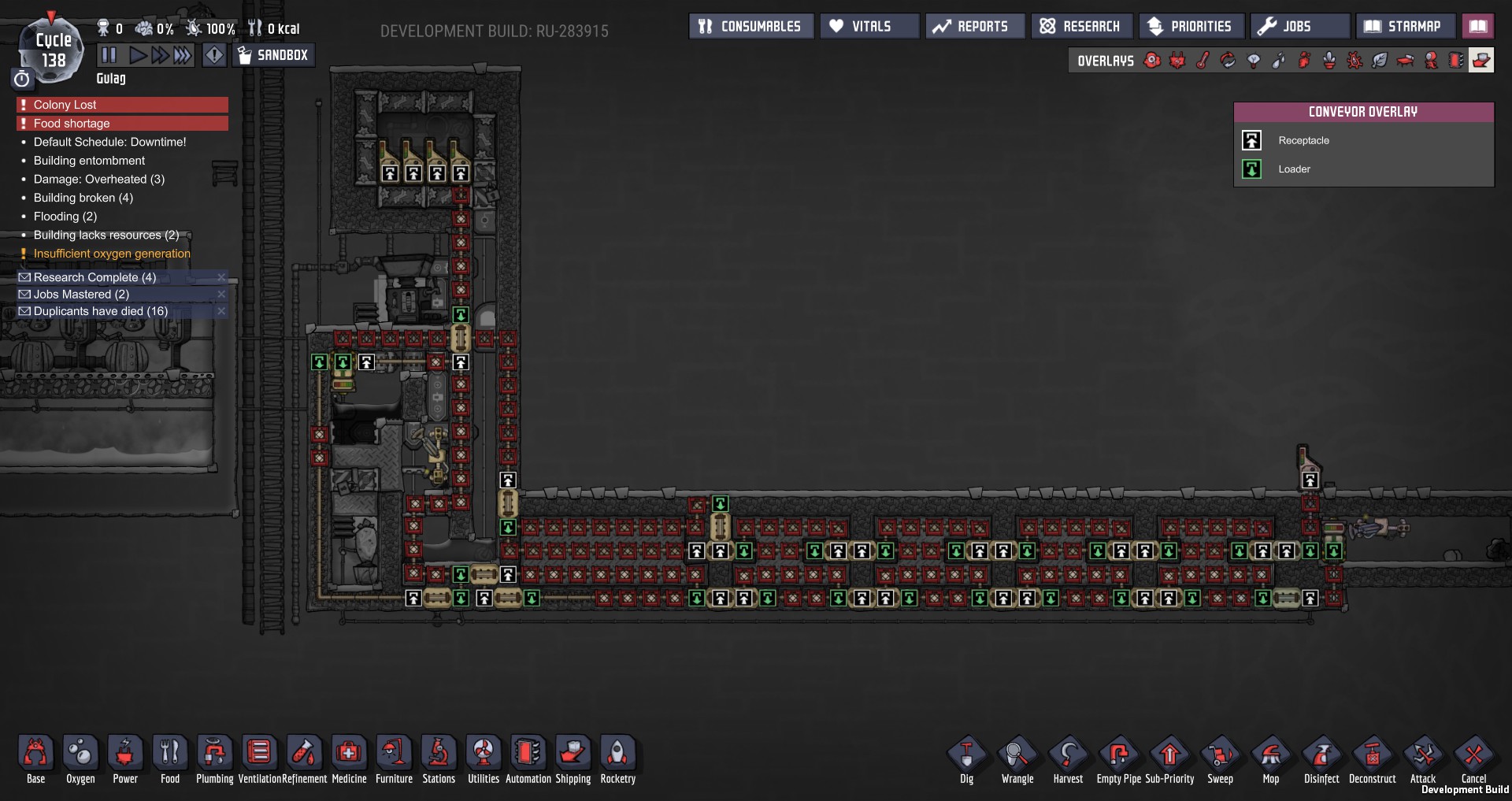Image resolution: width=1512 pixels, height=801 pixels.
Task: Toggle the red alert button
Action: 214,55
